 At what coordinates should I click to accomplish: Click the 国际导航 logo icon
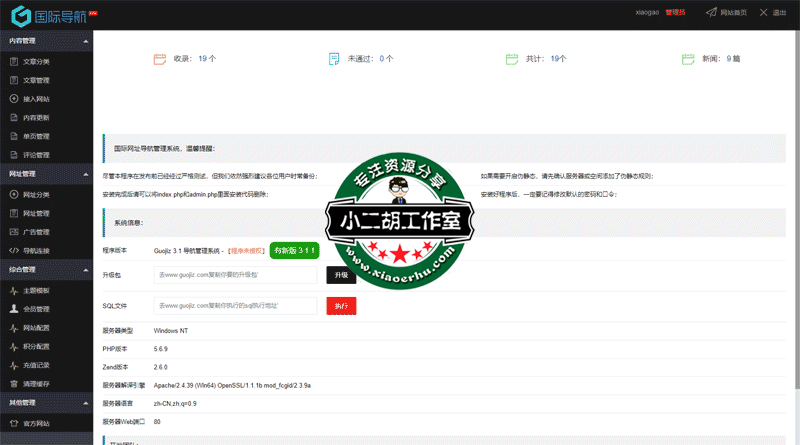(18, 15)
